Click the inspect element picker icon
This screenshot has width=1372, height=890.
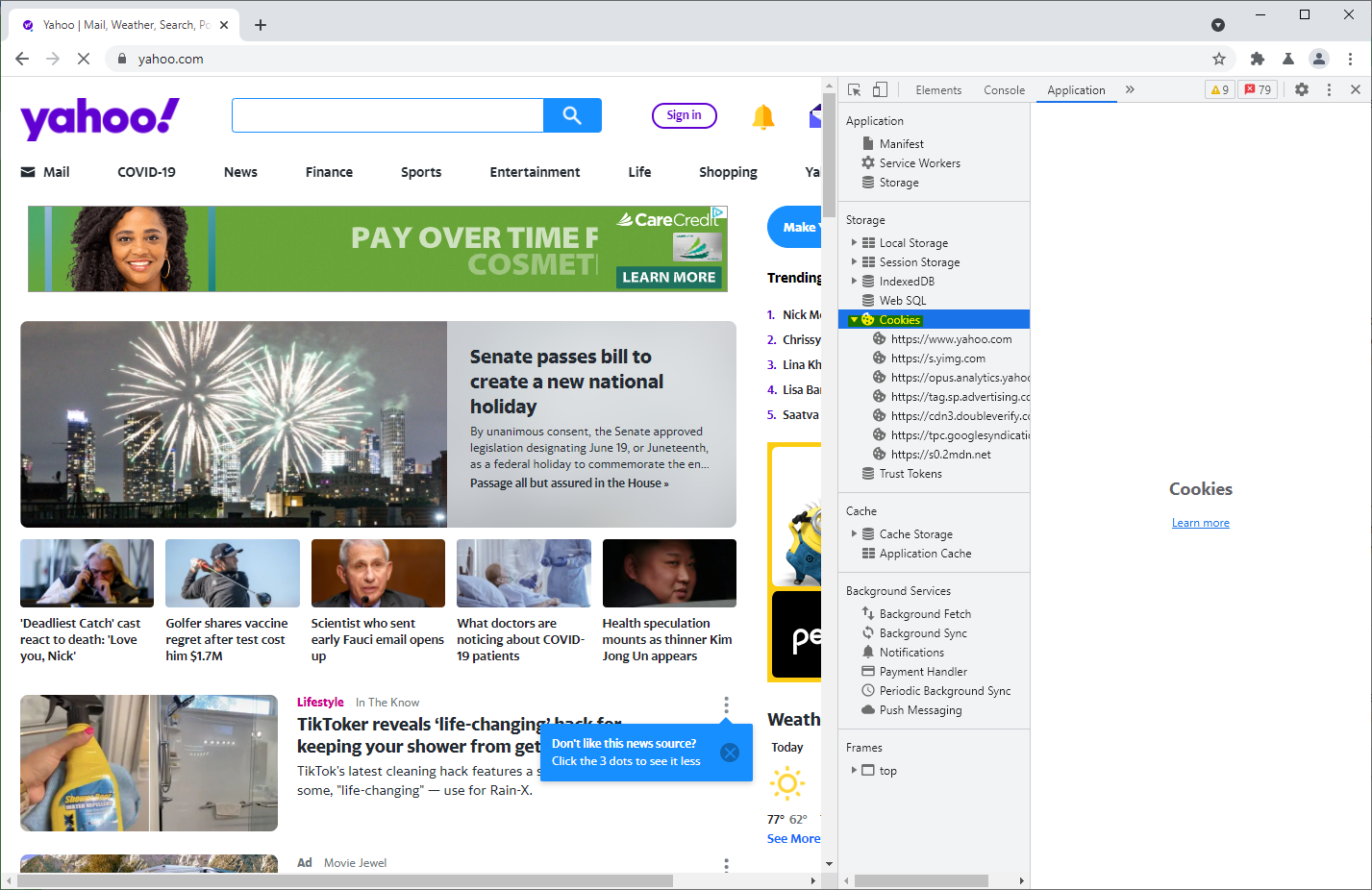click(x=854, y=89)
